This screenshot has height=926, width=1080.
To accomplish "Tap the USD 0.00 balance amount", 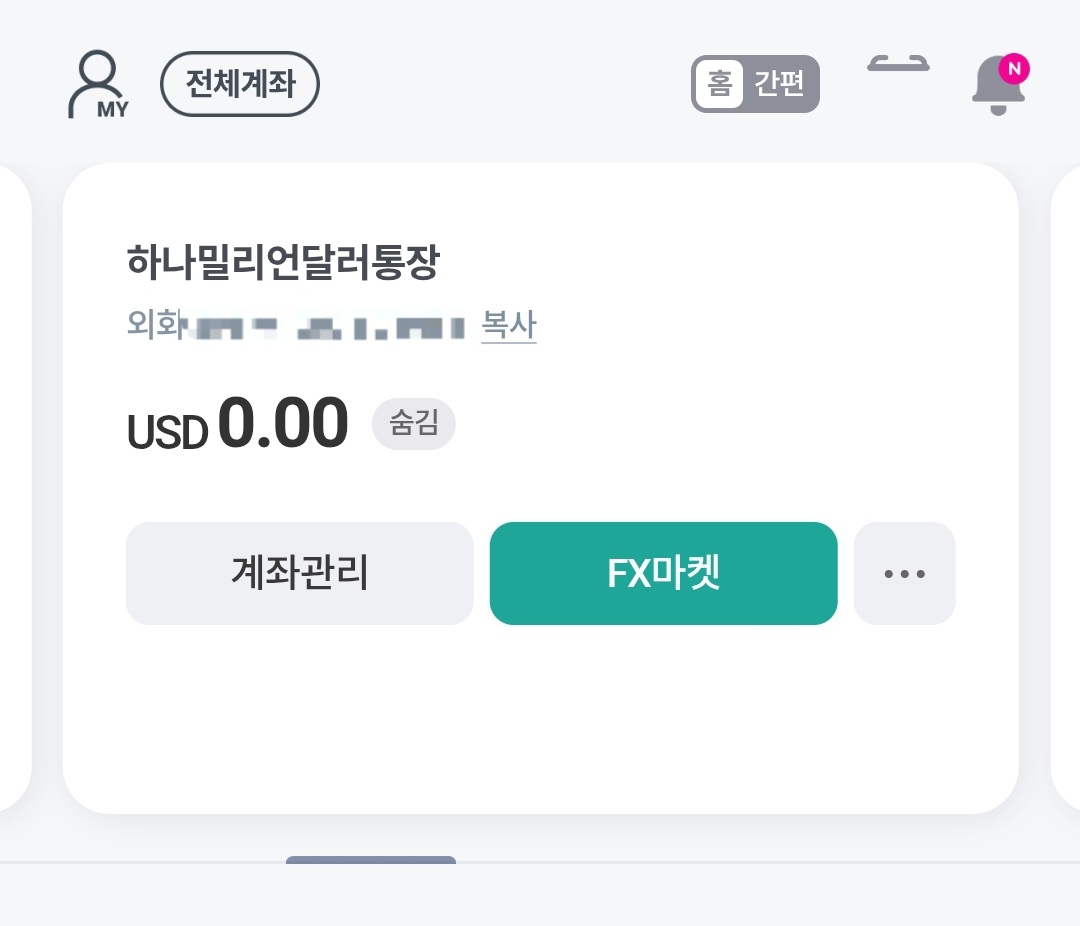I will pos(236,423).
